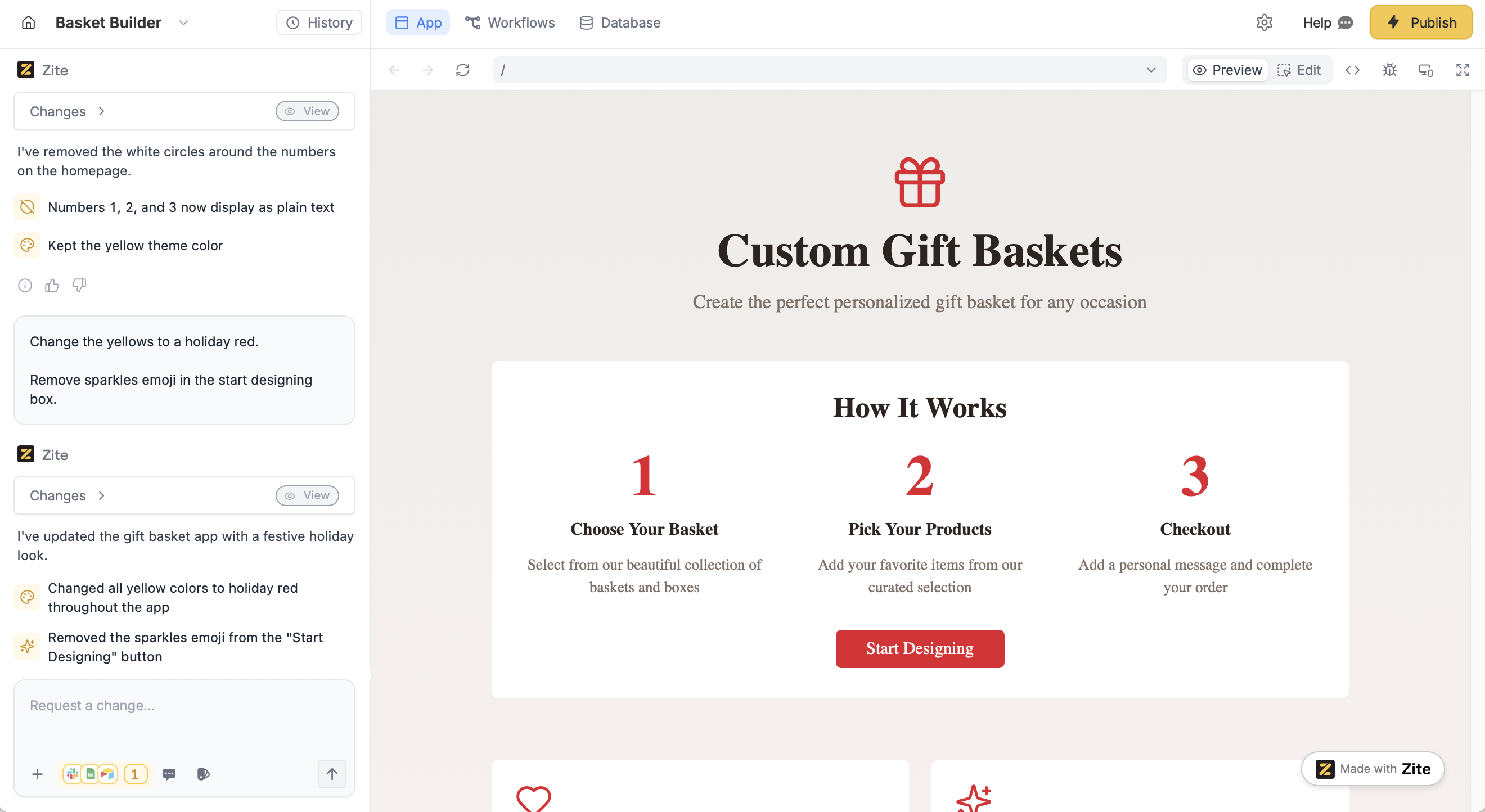Screen dimensions: 1485x812
Task: Open the code view icon
Action: pos(1352,70)
